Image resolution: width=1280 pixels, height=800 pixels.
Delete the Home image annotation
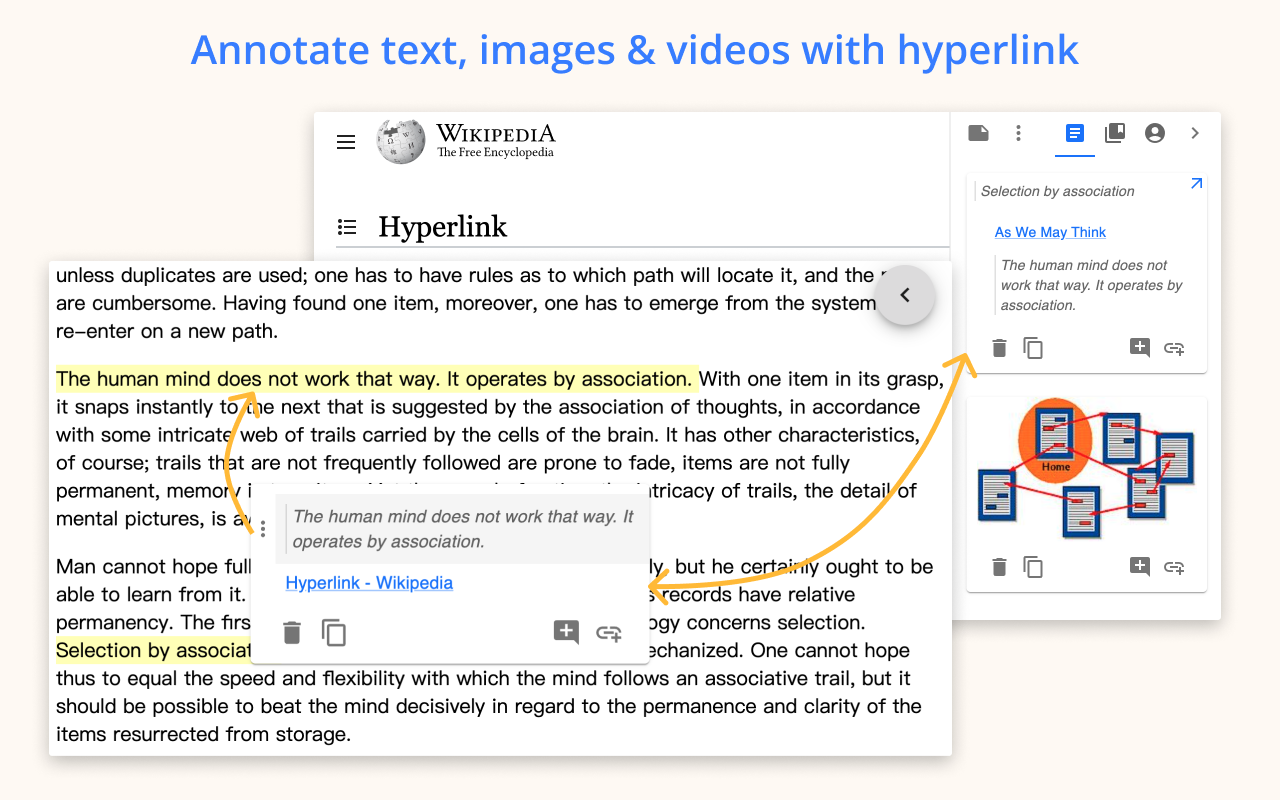[998, 566]
